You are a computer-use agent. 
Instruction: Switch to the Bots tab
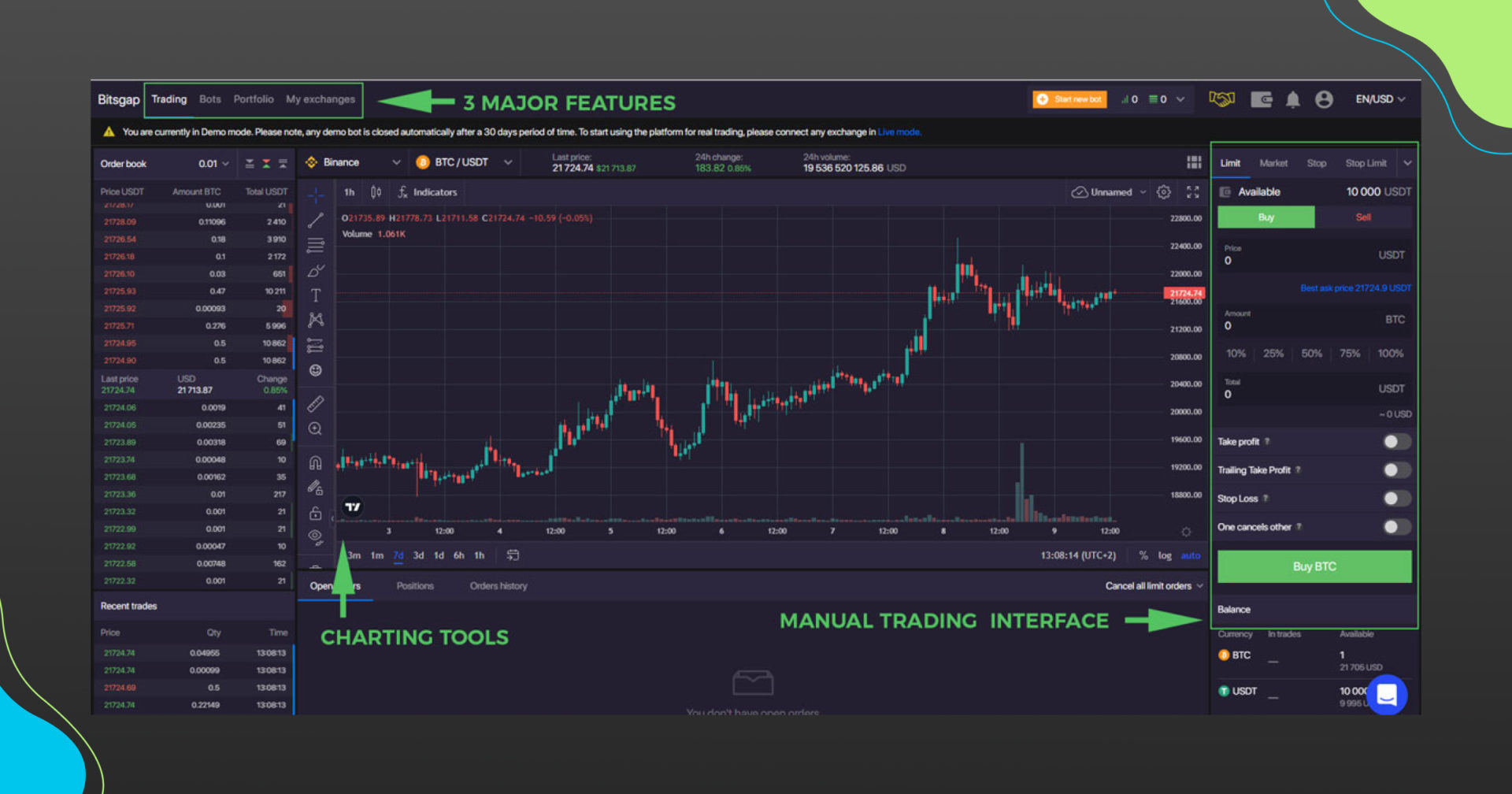pyautogui.click(x=209, y=99)
